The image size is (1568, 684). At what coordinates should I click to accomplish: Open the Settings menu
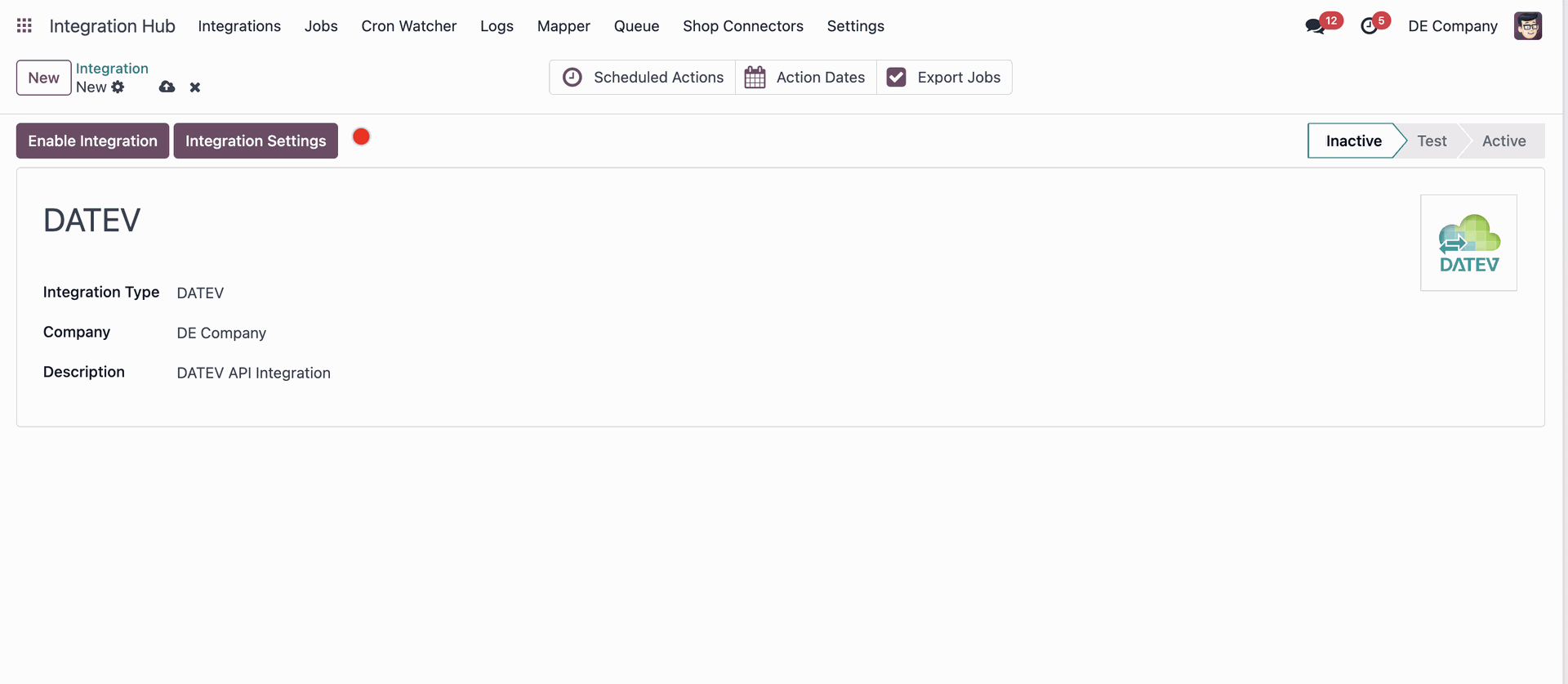click(x=855, y=26)
